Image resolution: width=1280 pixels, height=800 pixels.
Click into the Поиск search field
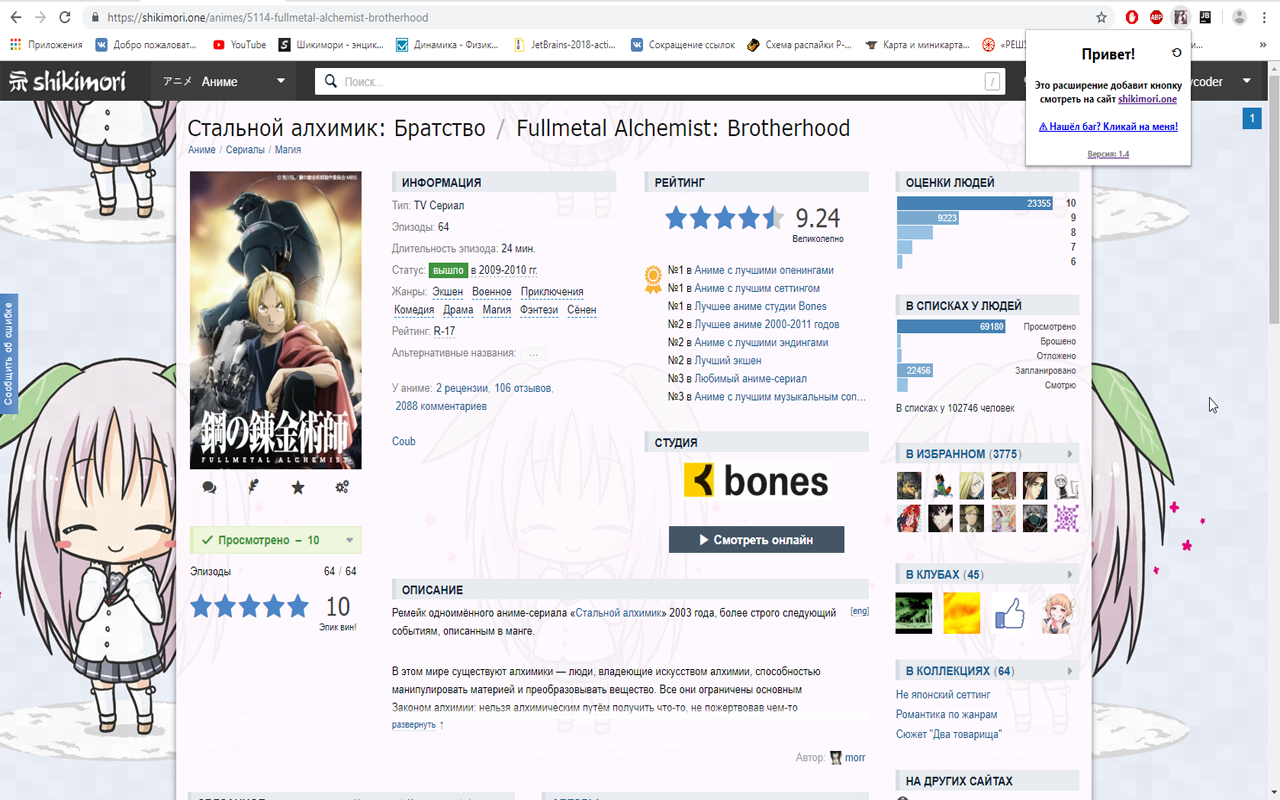[660, 82]
